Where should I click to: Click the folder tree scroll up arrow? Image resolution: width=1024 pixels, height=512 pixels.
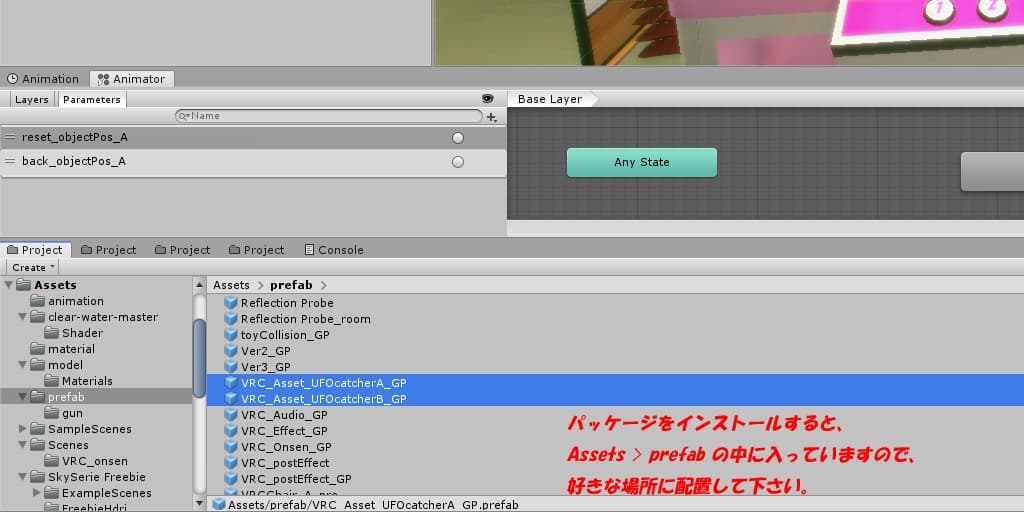(199, 285)
